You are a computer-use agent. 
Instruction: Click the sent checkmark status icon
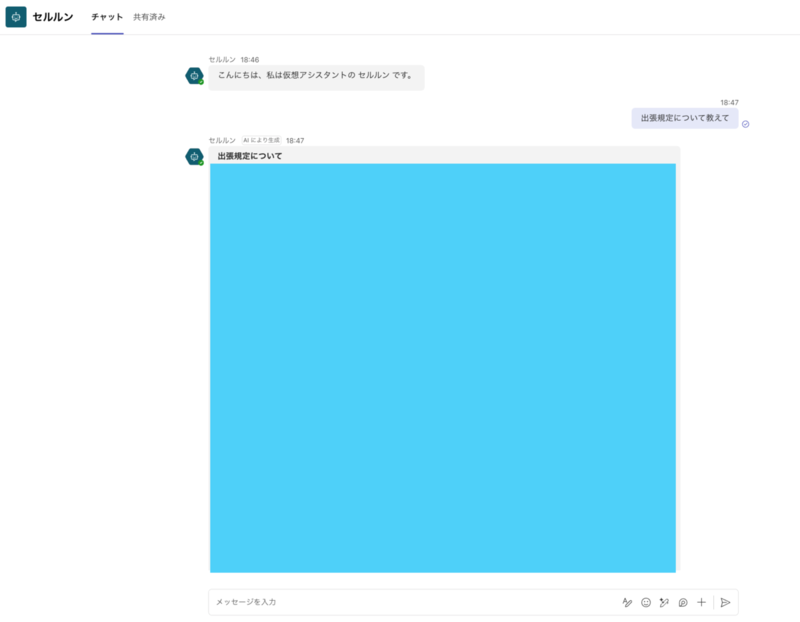pyautogui.click(x=745, y=124)
